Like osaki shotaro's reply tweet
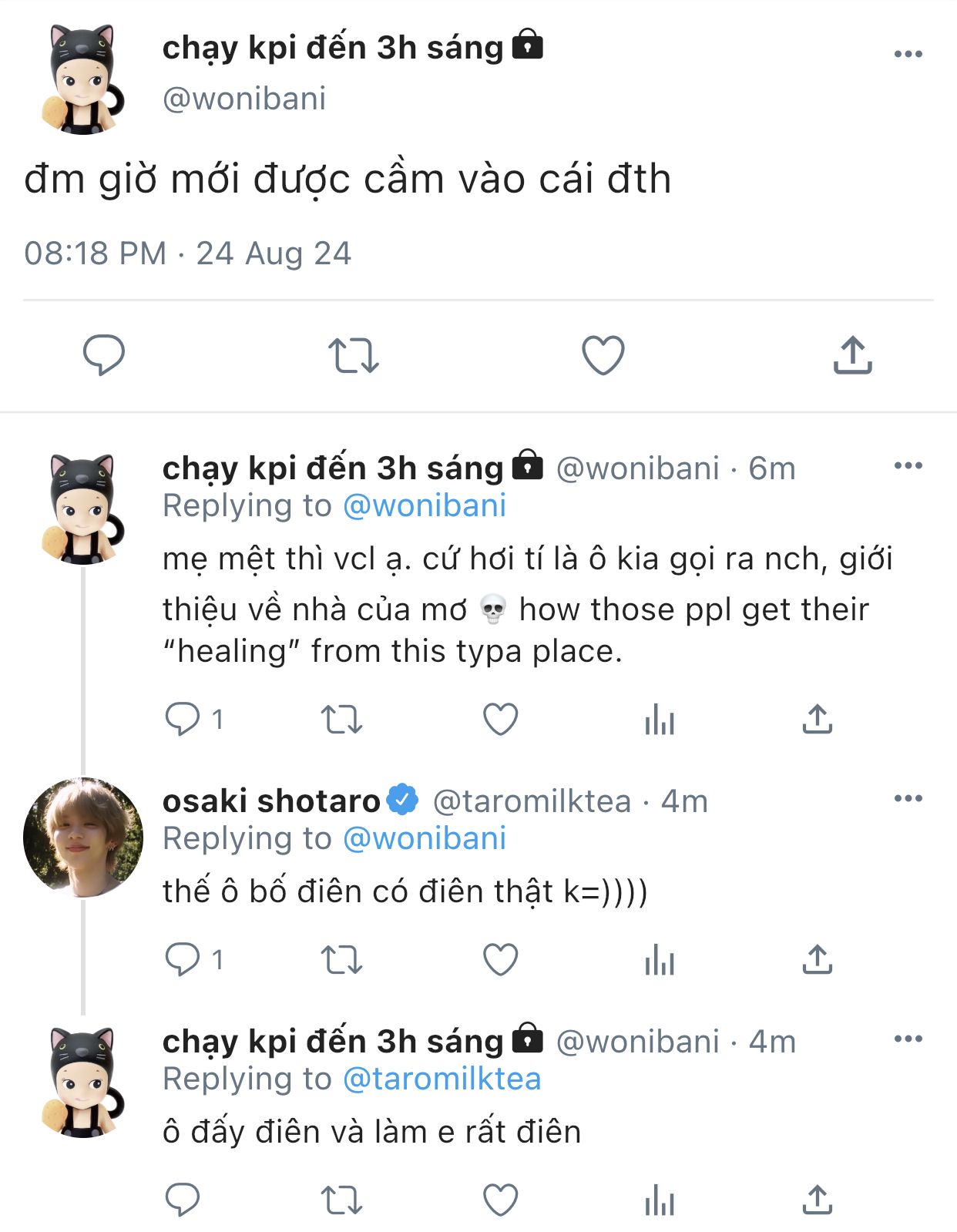Image resolution: width=957 pixels, height=1232 pixels. pos(500,960)
